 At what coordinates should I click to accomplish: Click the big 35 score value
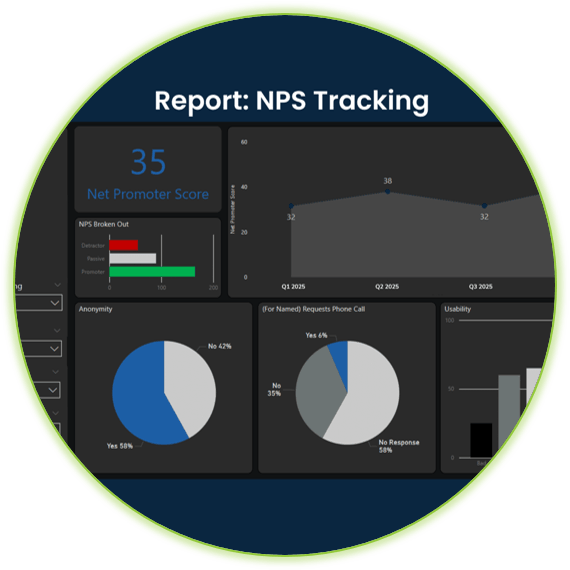click(148, 162)
